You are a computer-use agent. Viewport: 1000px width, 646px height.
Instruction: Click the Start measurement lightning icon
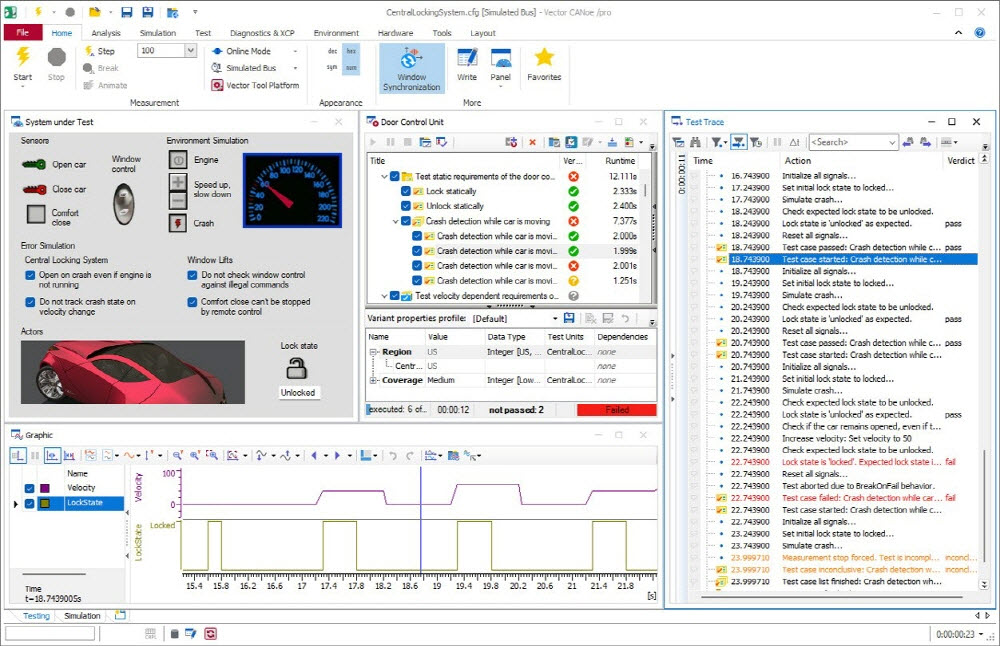click(22, 58)
